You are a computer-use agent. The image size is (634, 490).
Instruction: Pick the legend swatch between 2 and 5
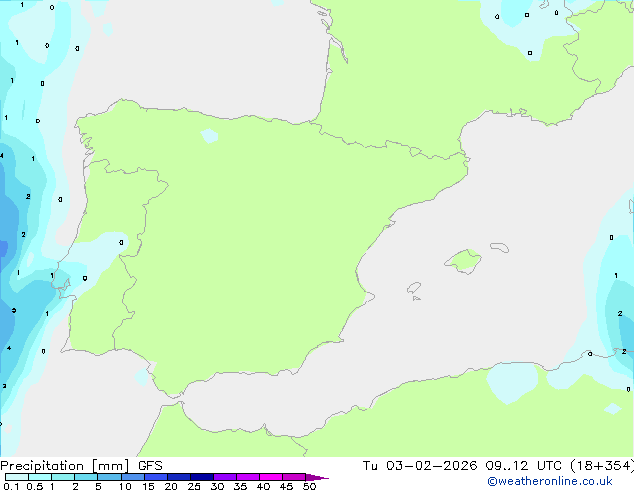click(x=86, y=477)
